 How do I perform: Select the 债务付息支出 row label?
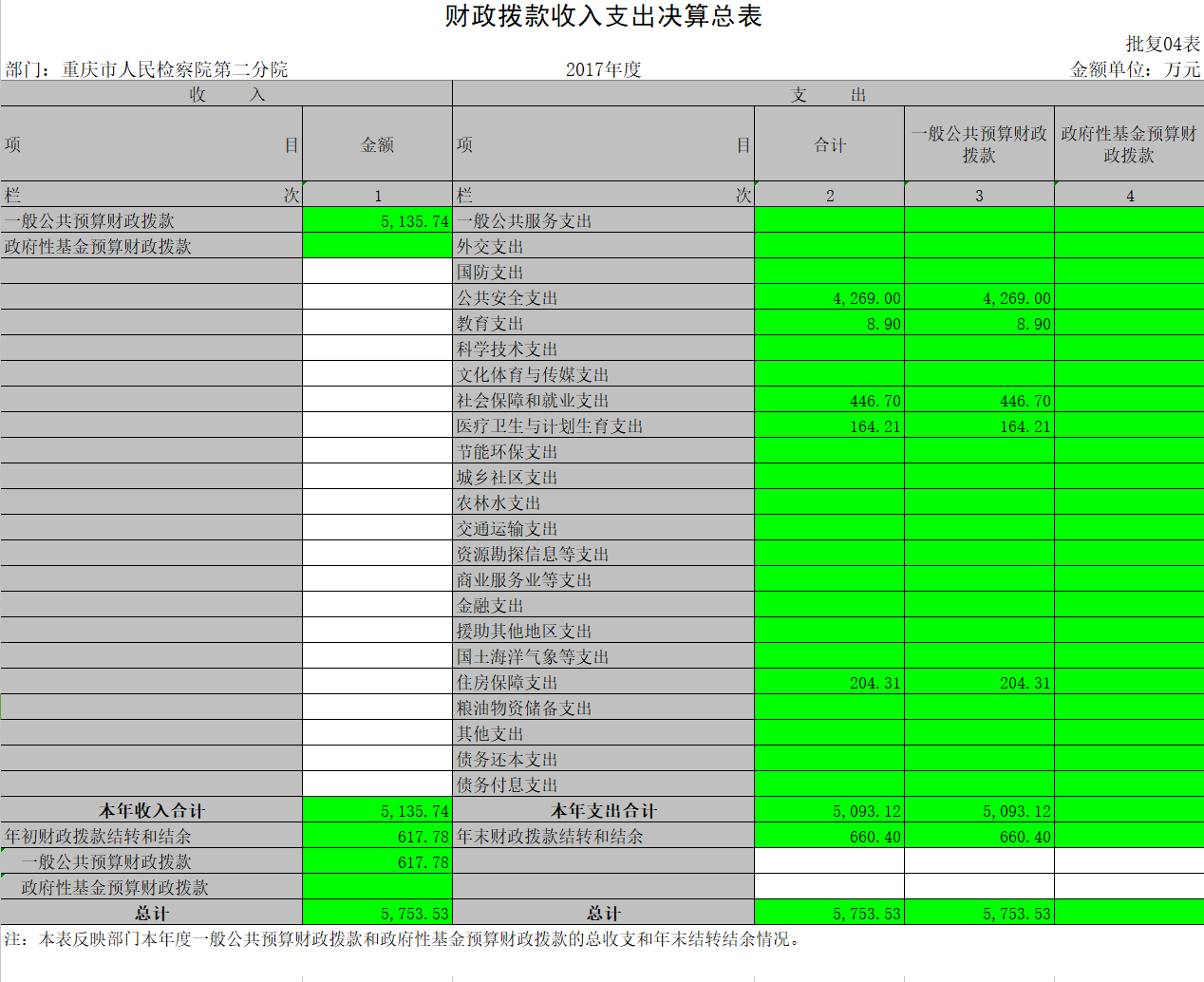pos(507,785)
